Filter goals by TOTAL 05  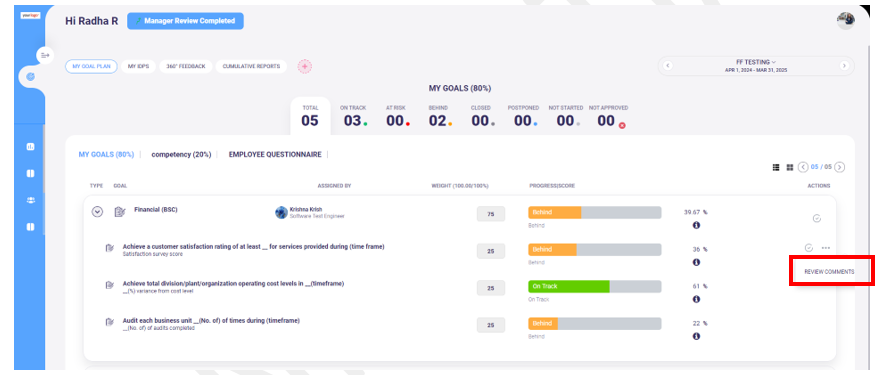pos(310,116)
